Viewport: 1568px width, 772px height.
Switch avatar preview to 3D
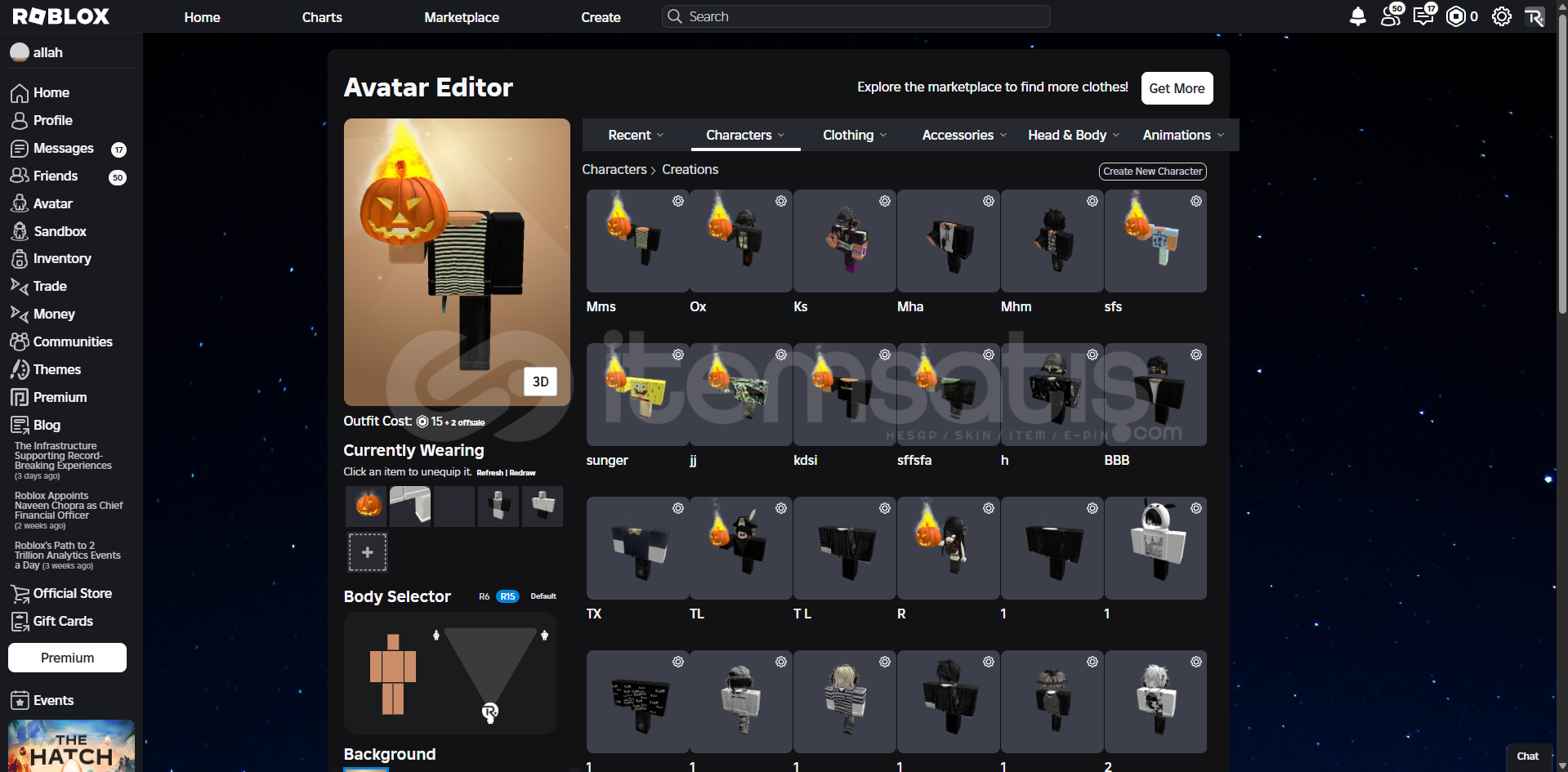540,382
